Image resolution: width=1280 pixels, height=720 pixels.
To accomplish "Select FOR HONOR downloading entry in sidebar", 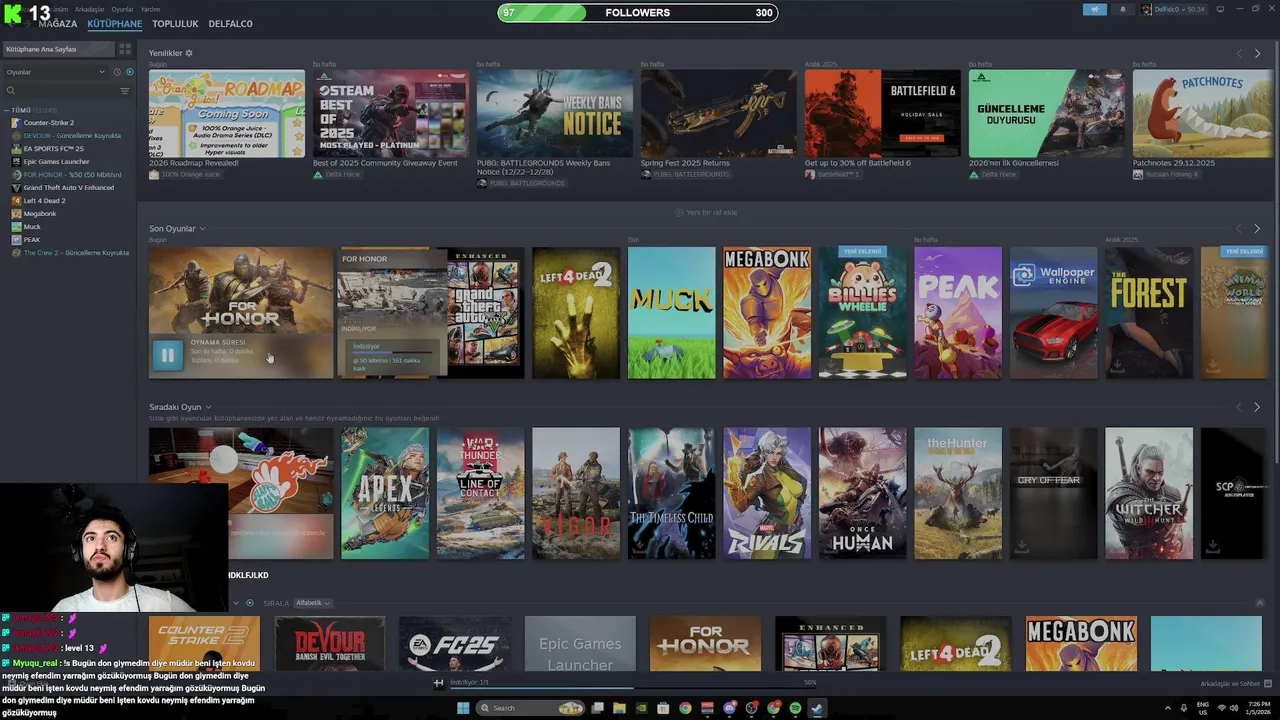I will tap(68, 175).
